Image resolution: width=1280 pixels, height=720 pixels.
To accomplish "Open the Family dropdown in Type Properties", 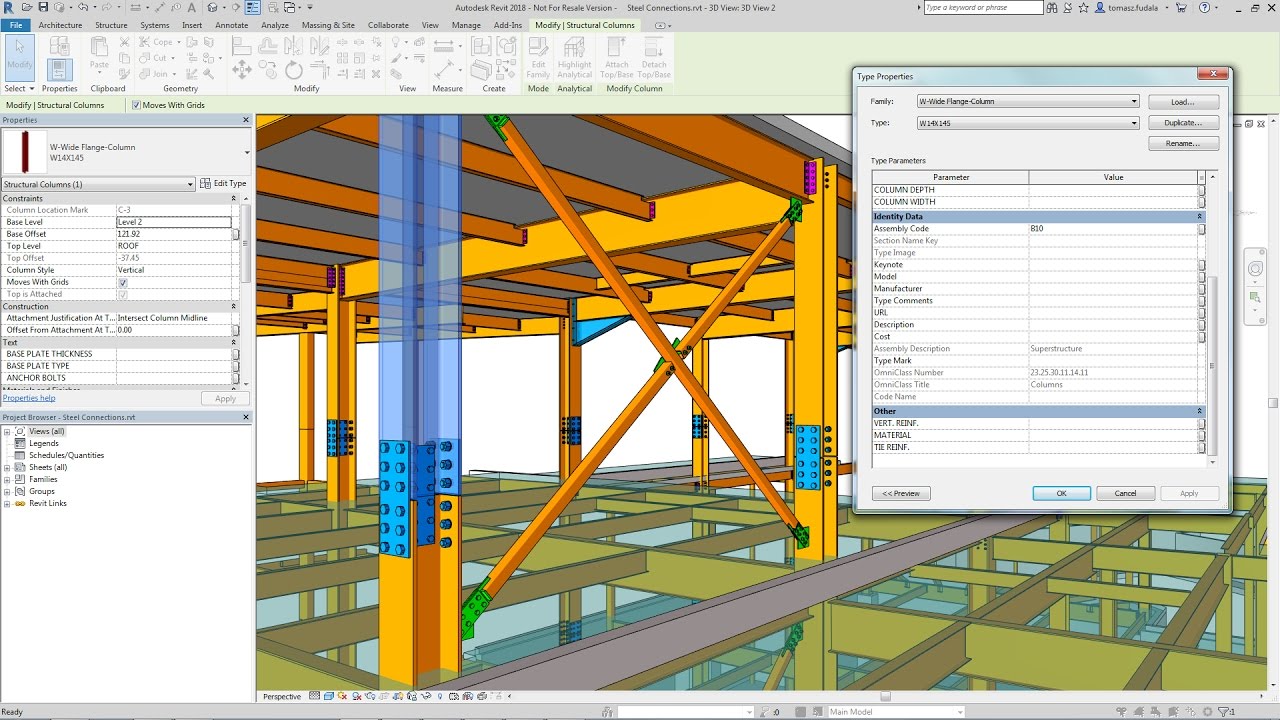I will click(x=1028, y=101).
